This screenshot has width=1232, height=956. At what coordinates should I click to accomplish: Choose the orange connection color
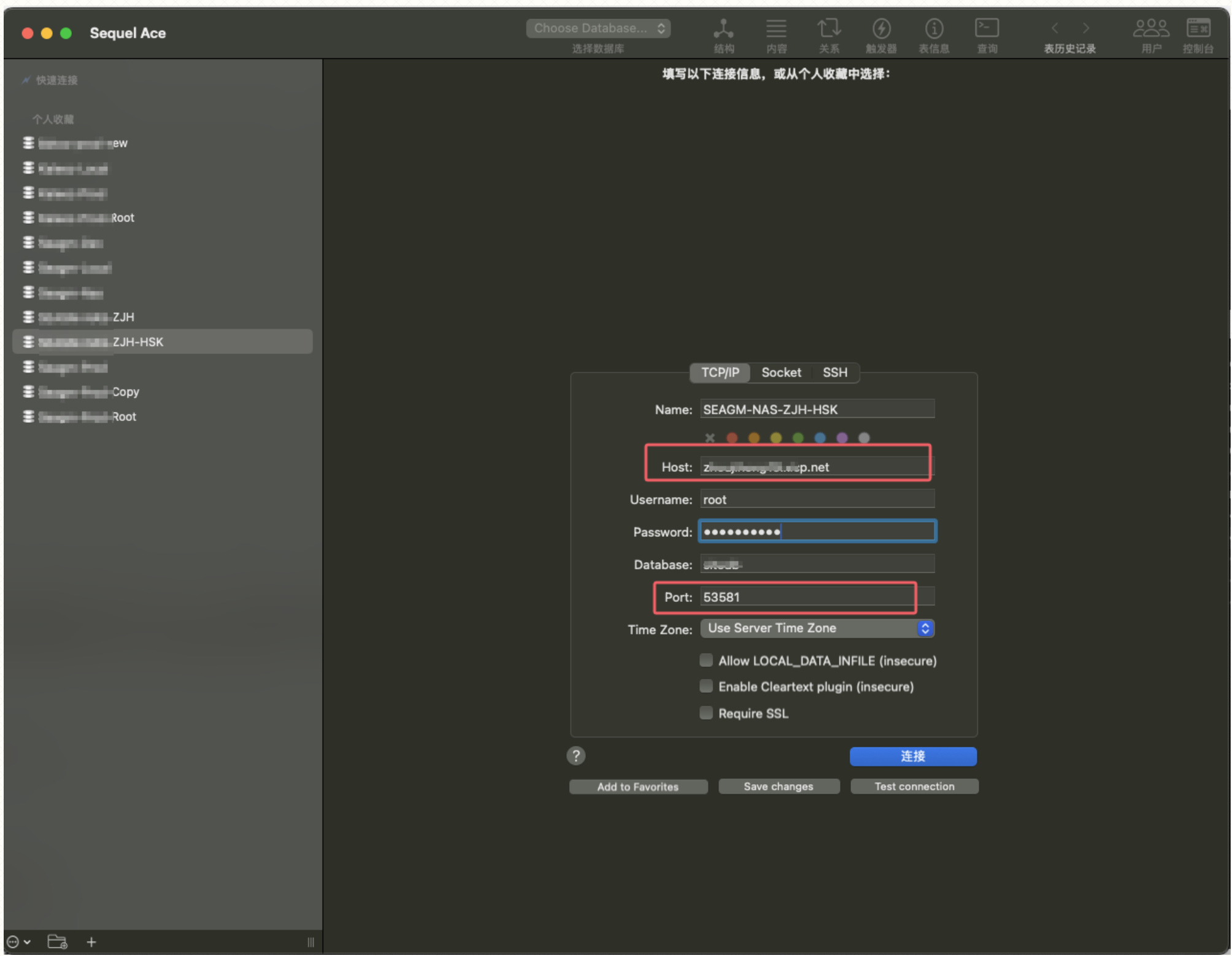pyautogui.click(x=754, y=438)
